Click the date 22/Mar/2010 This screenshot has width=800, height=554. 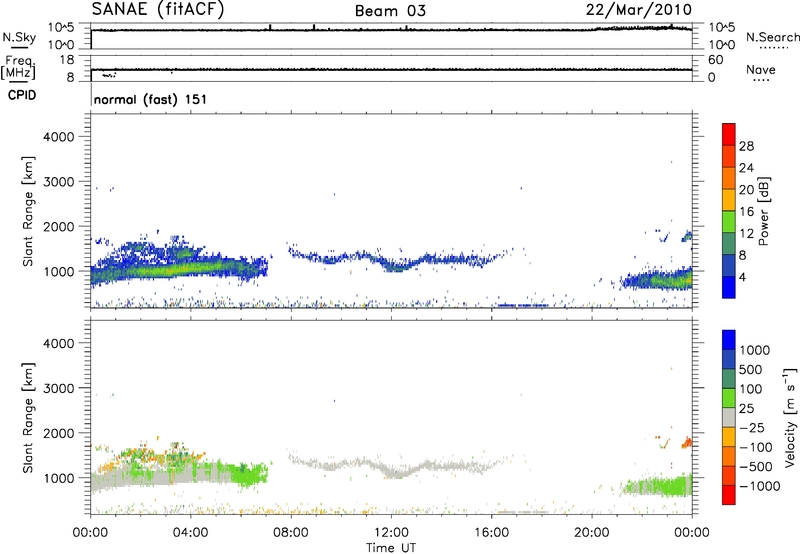click(x=639, y=10)
